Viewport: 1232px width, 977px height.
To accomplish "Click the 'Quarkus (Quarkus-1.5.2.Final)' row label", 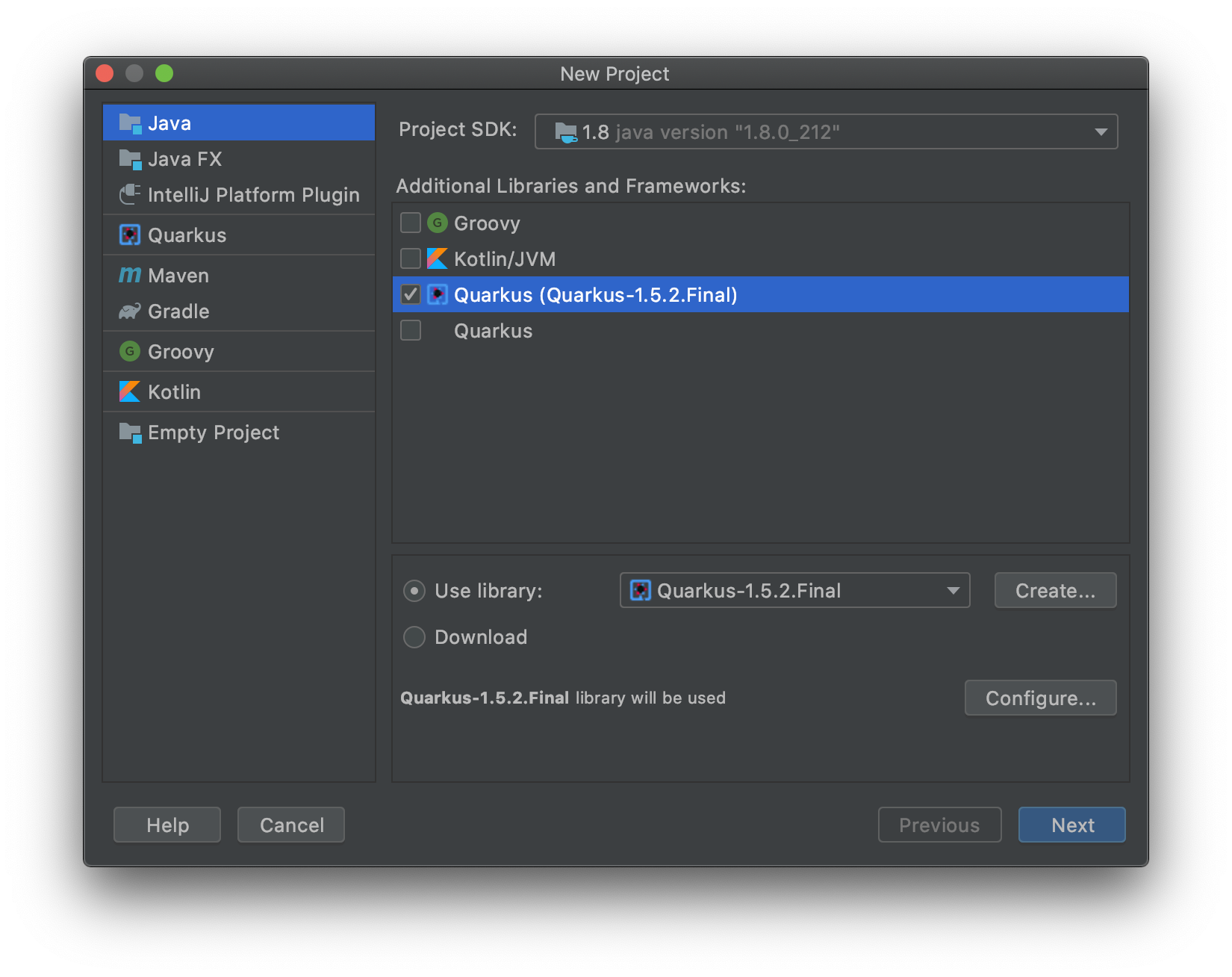I will 596,295.
